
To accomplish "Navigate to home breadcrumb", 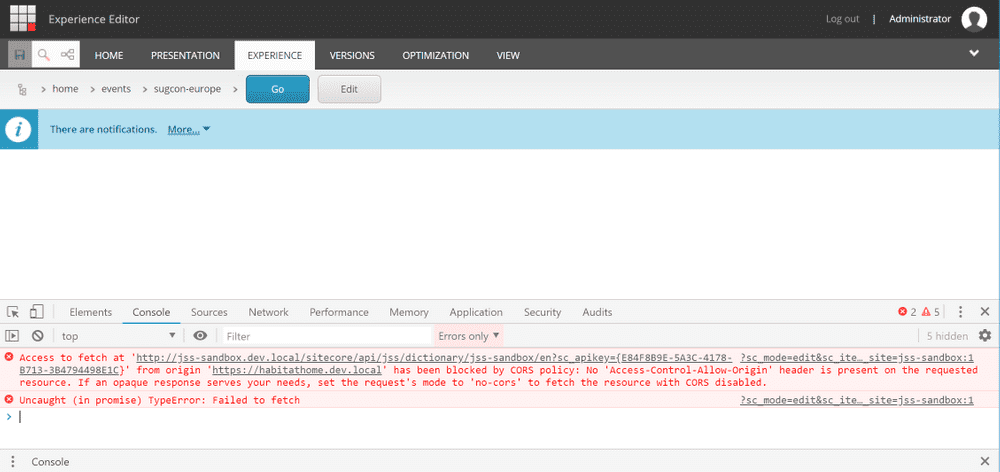I will point(65,89).
